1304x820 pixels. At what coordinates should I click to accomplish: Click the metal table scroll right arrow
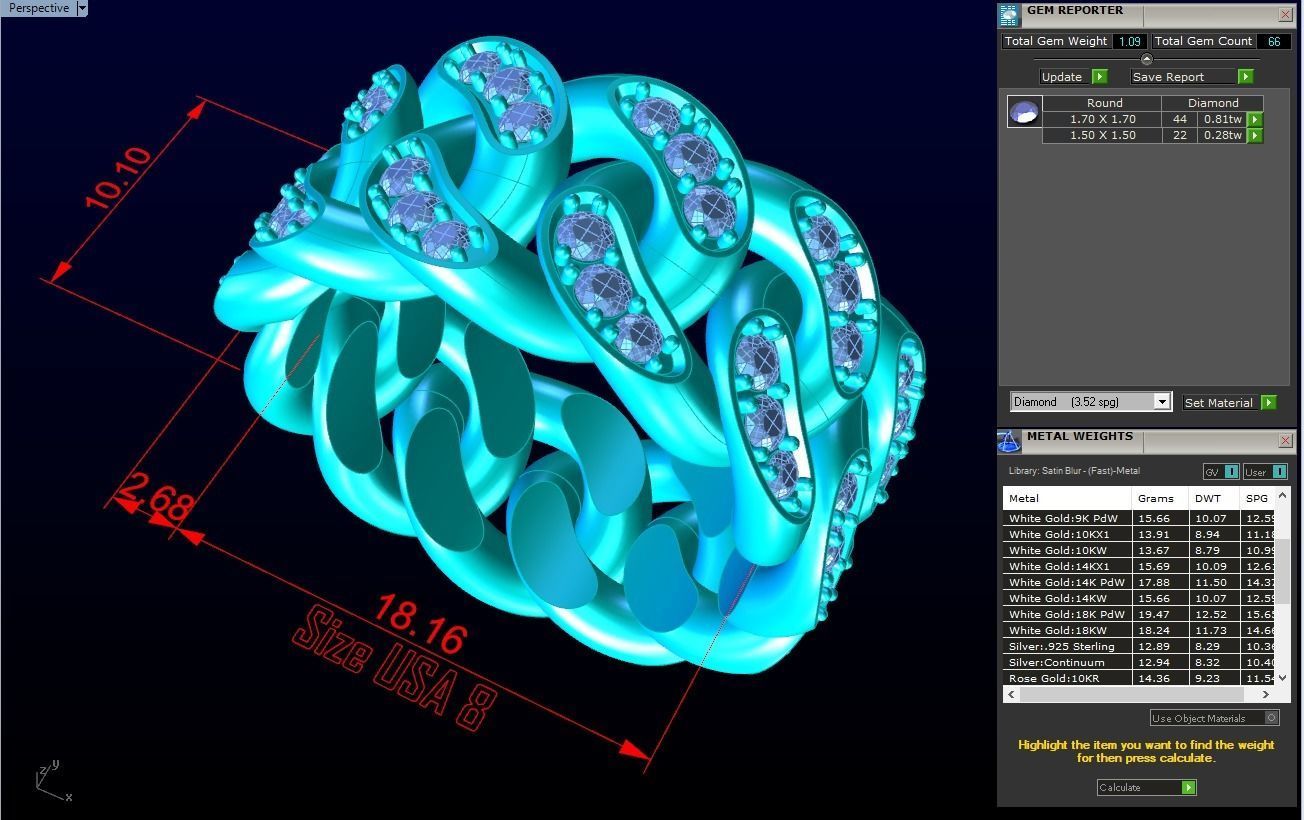[x=1265, y=694]
